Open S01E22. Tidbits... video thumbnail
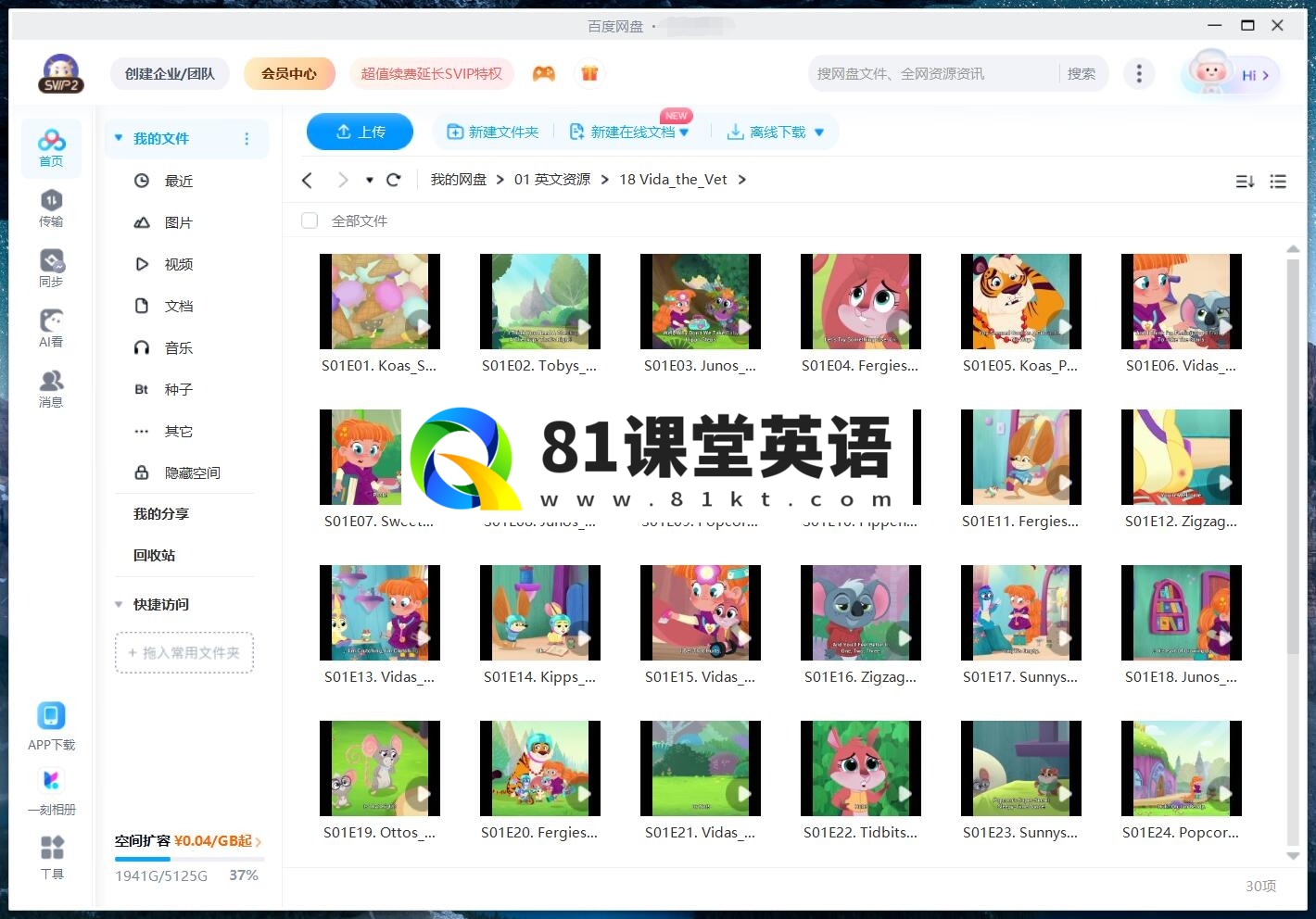1316x919 pixels. click(861, 768)
